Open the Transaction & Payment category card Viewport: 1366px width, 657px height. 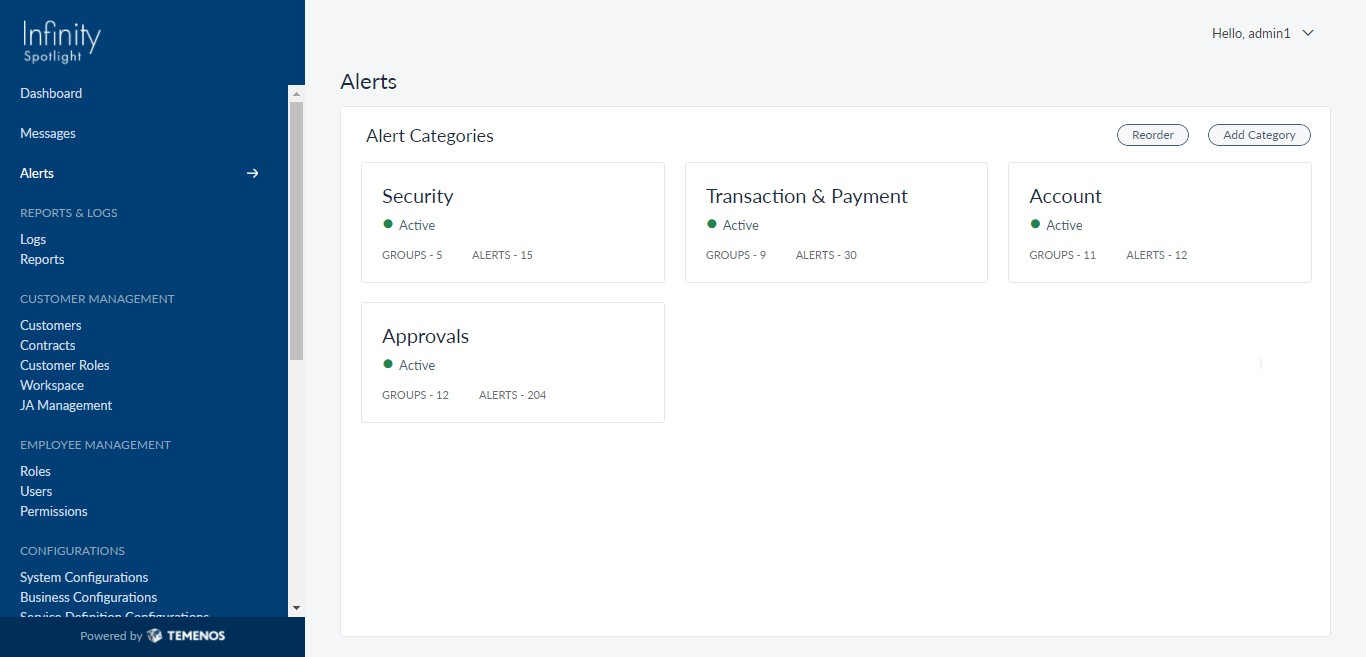[x=836, y=222]
